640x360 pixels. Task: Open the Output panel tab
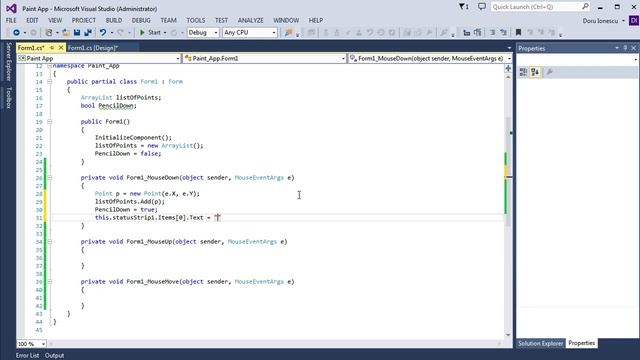tap(54, 356)
